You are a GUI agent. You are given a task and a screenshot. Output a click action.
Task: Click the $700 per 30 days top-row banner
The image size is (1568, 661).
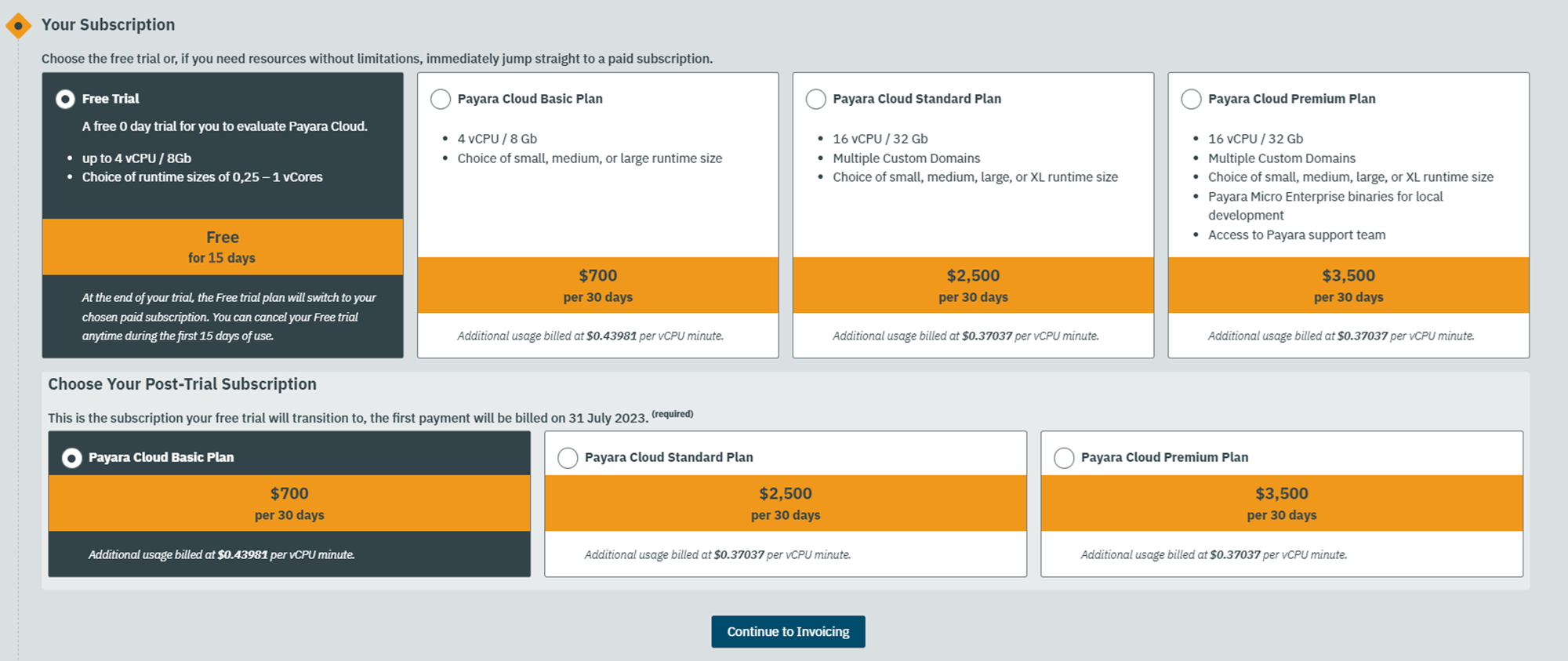pos(598,285)
